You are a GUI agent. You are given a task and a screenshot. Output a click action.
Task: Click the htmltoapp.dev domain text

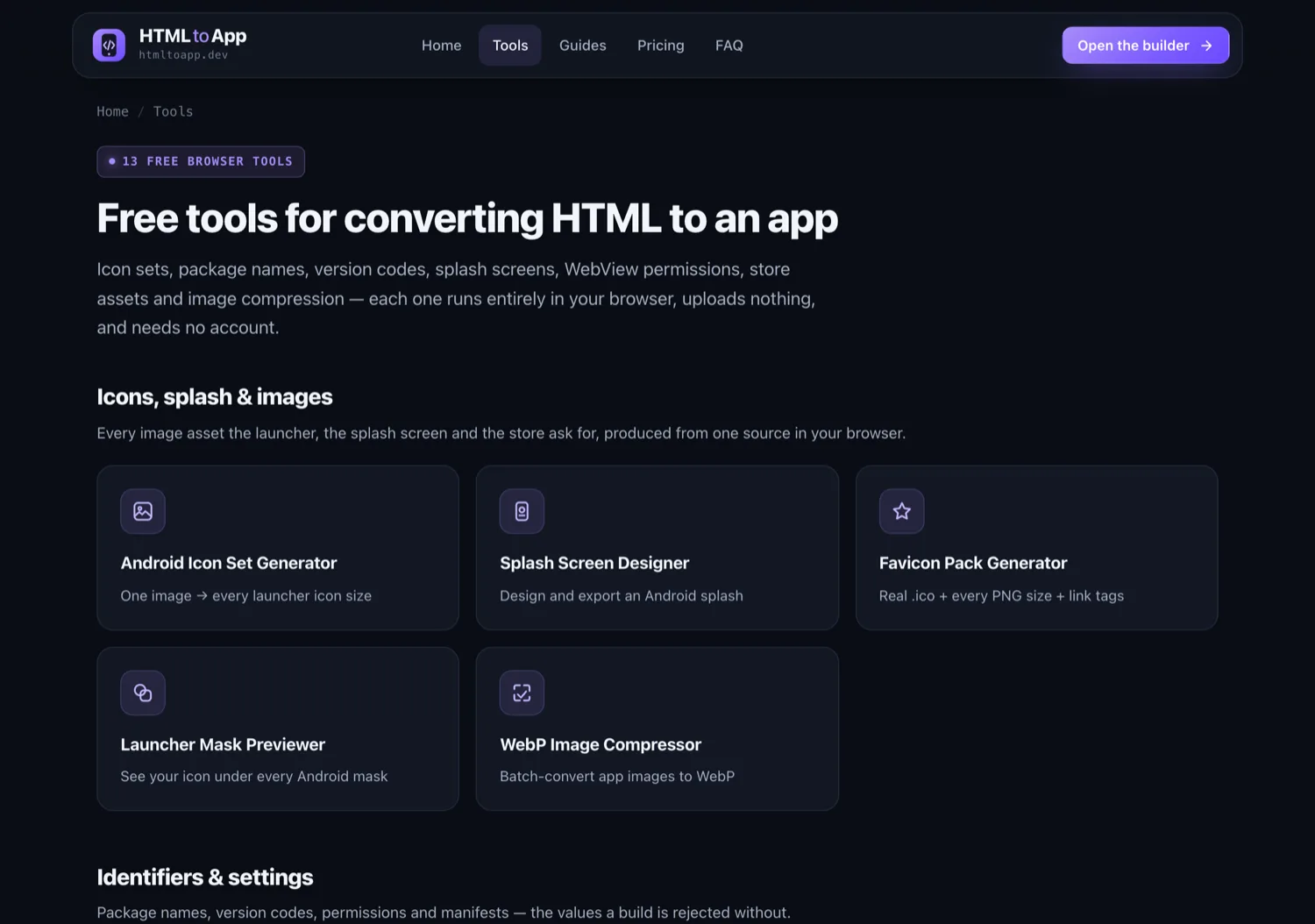183,55
